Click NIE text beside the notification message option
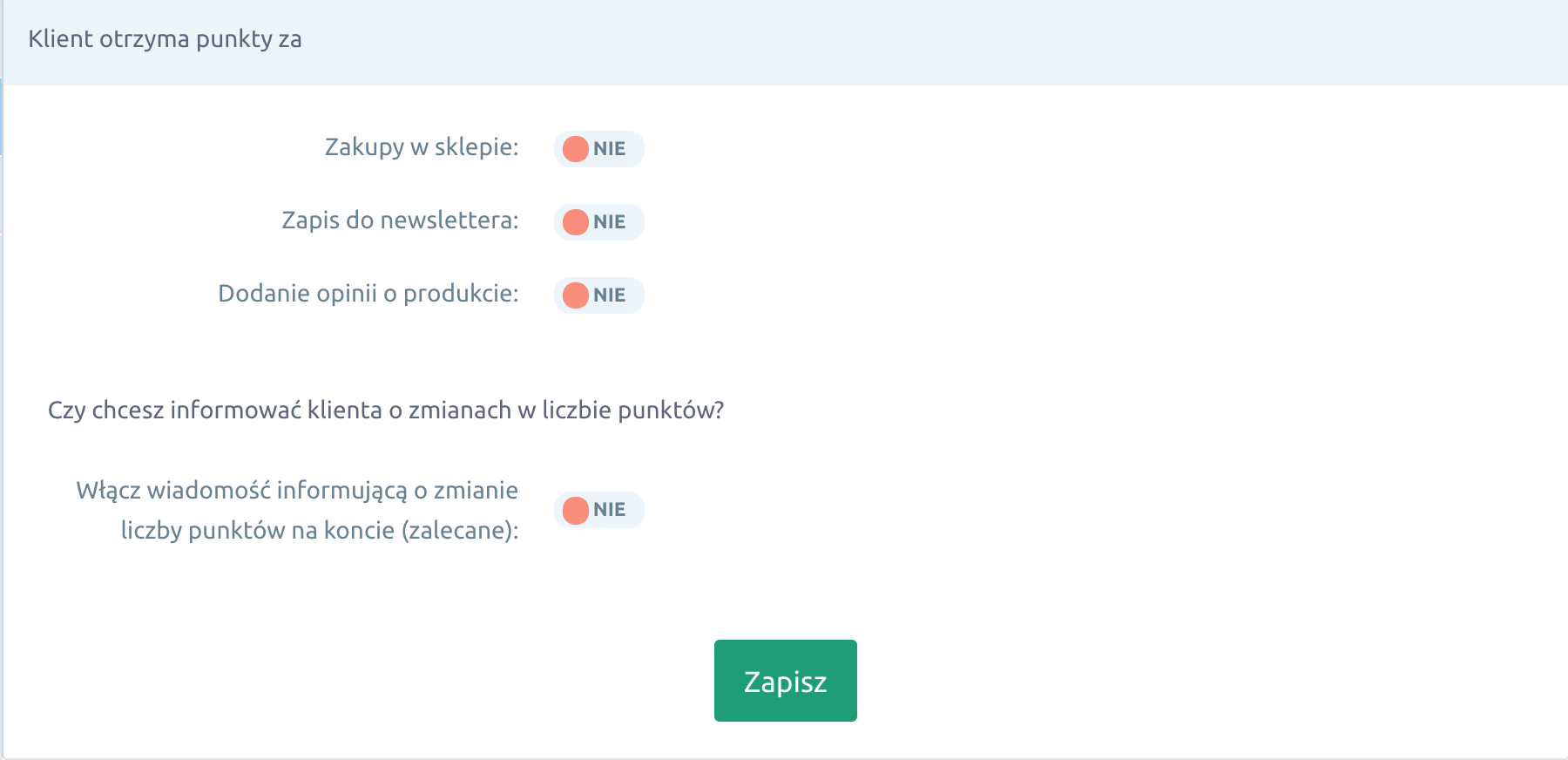Viewport: 1568px width, 760px height. (610, 510)
